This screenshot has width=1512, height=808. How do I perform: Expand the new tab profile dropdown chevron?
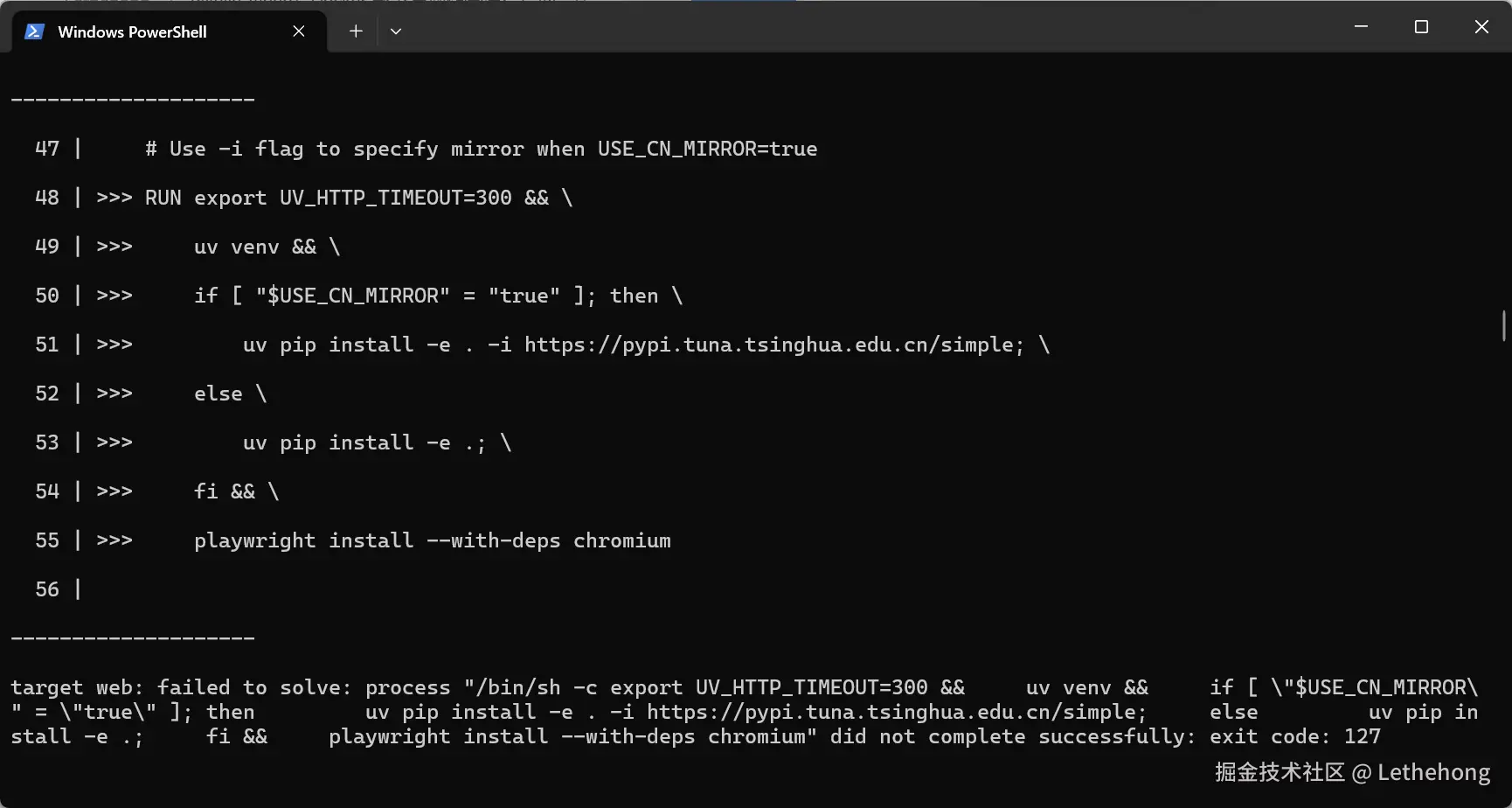click(396, 31)
